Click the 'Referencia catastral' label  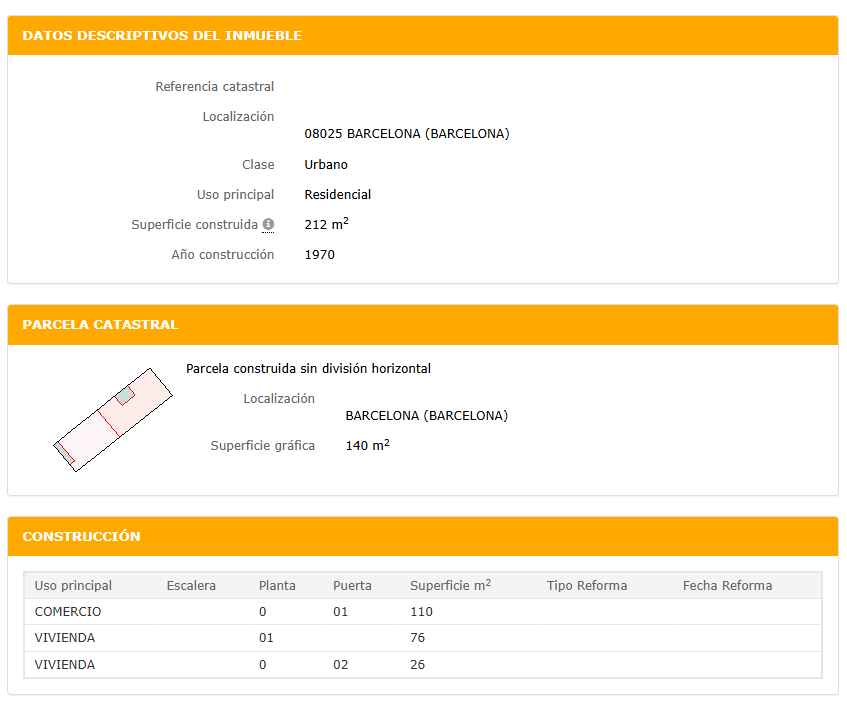[214, 86]
